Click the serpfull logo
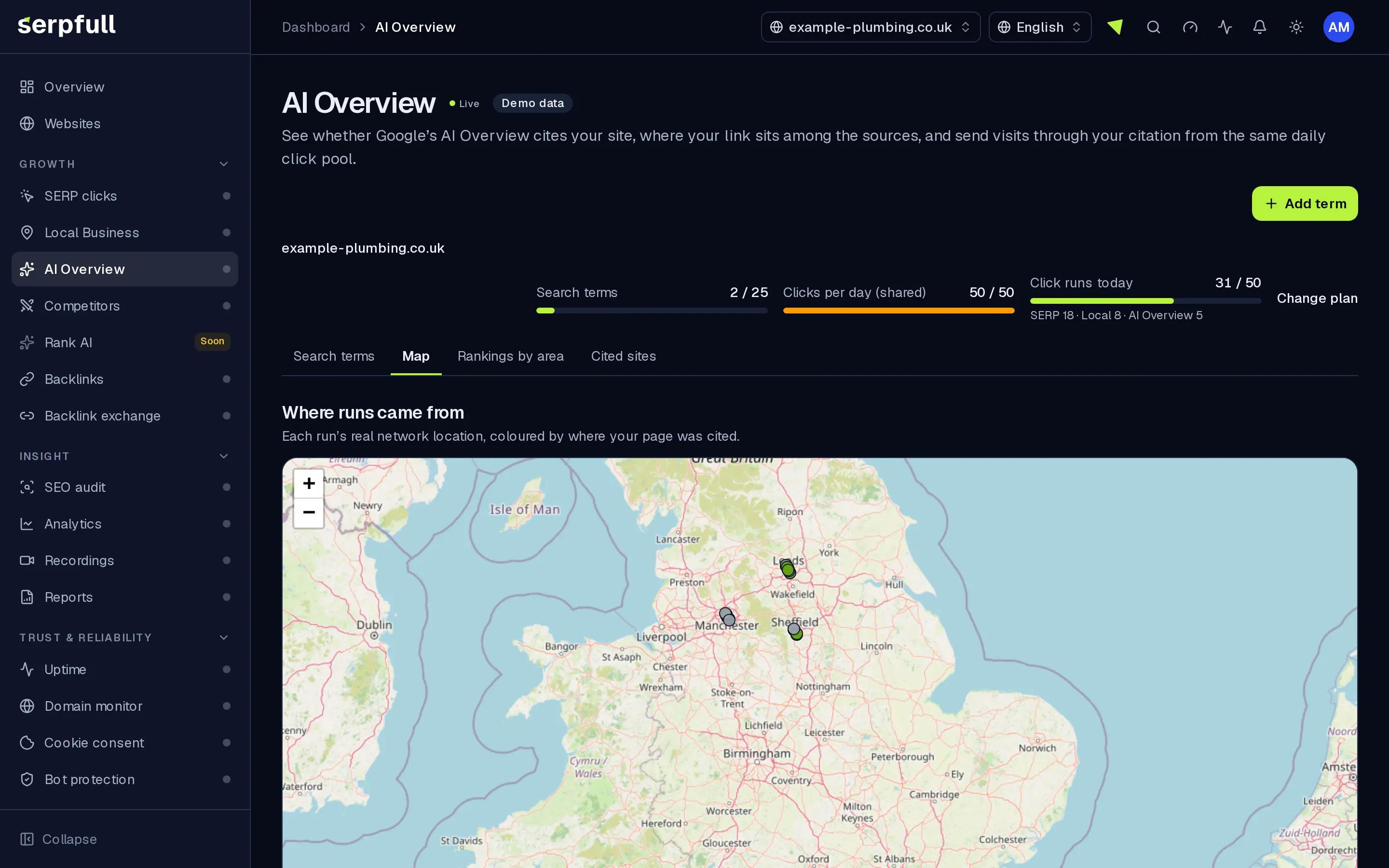This screenshot has width=1389, height=868. [67, 25]
